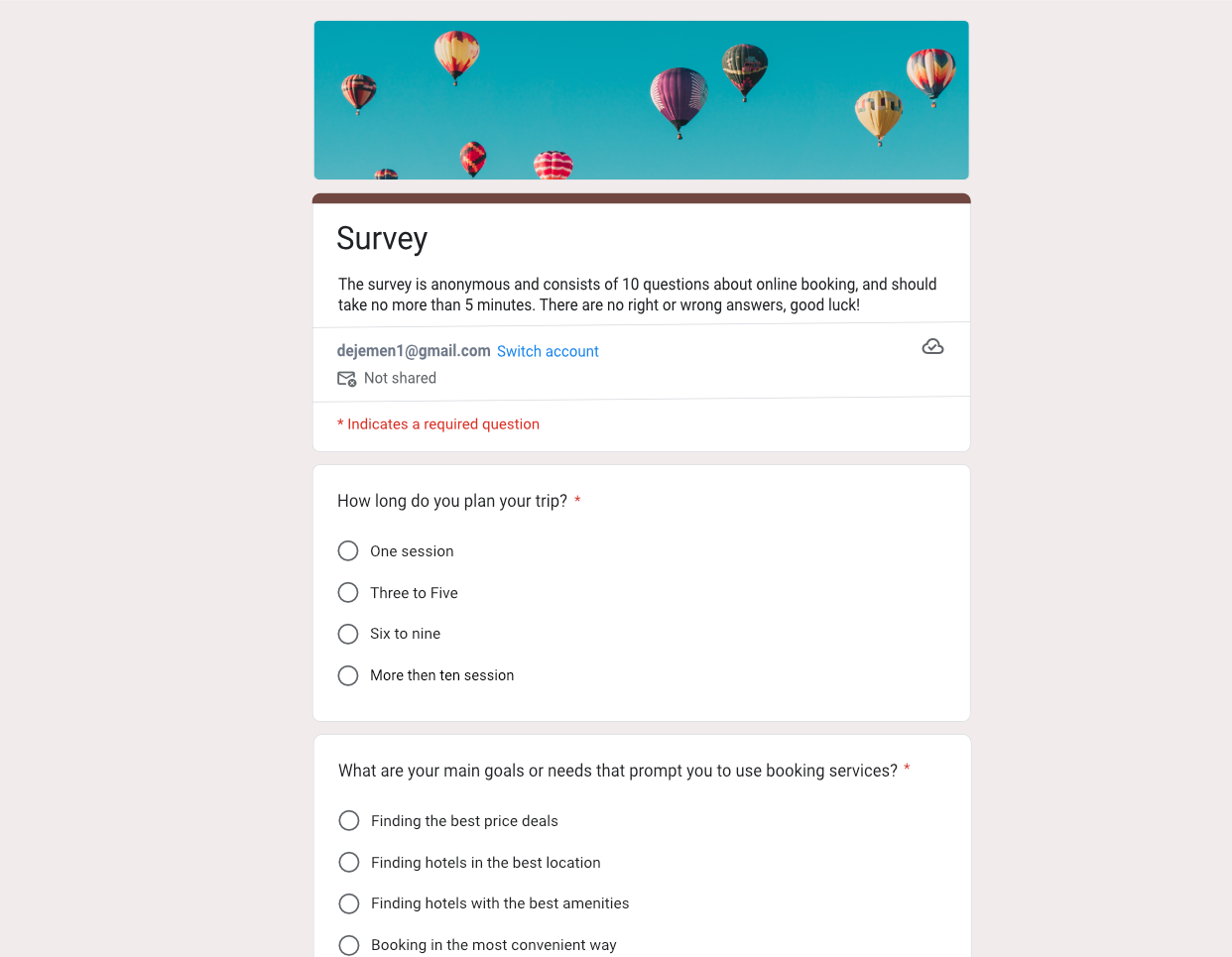Click the purple balloon in the header image
Screen dimensions: 1232x957
678,97
